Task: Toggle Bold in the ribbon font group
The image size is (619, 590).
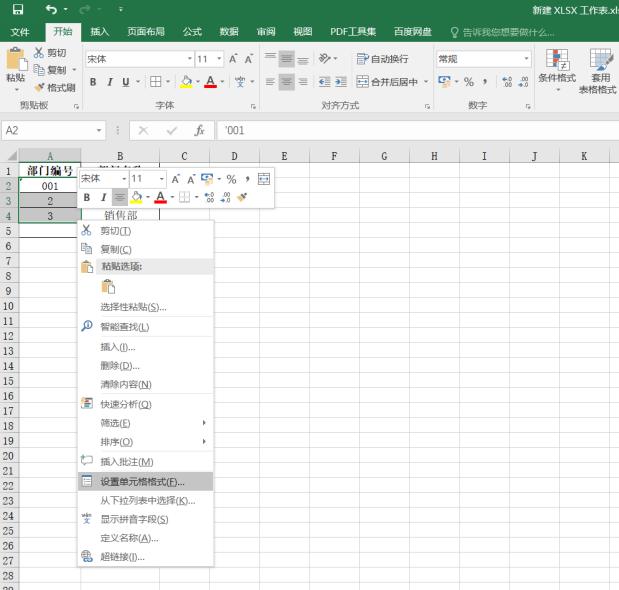Action: coord(93,82)
